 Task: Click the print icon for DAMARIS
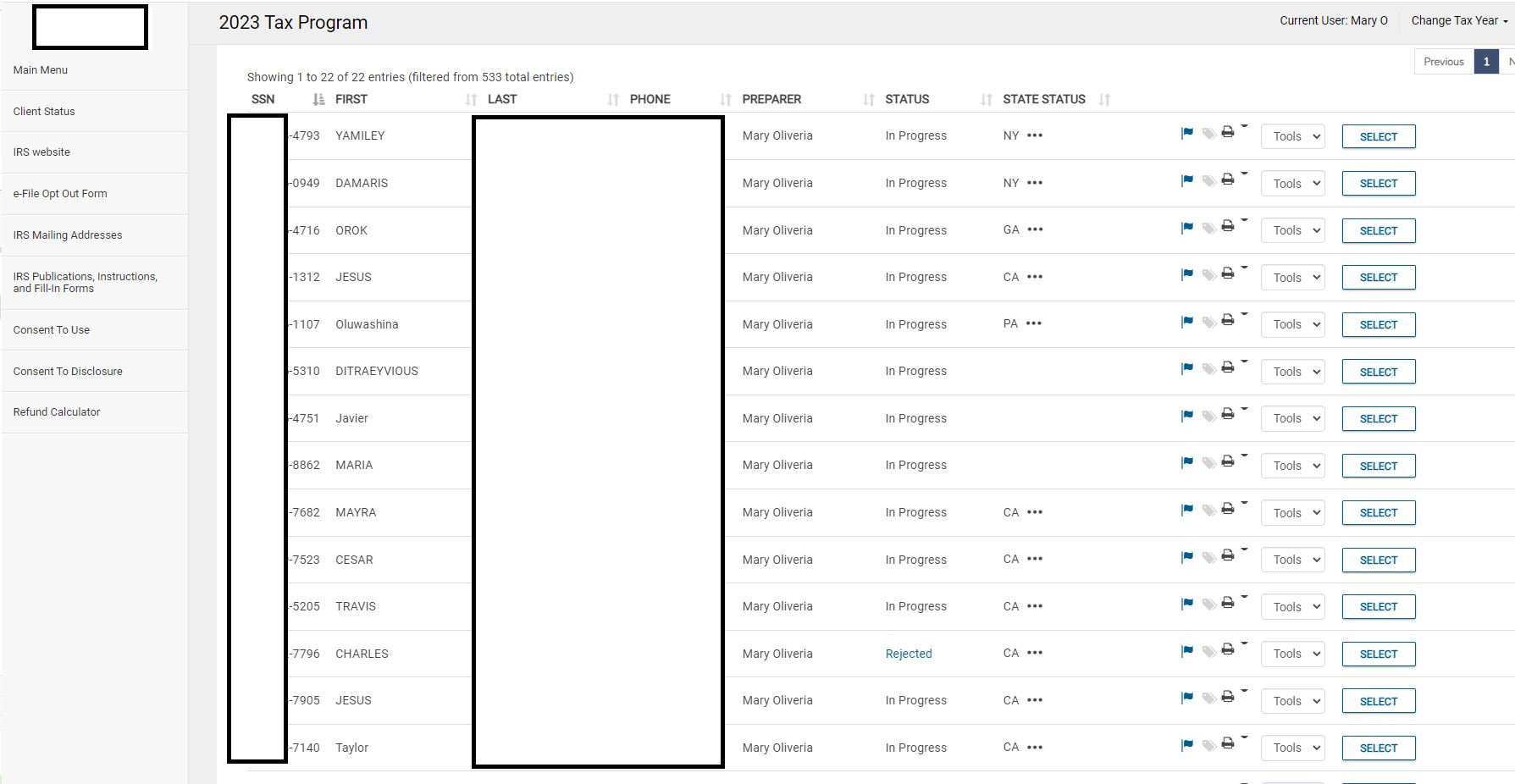coord(1228,179)
